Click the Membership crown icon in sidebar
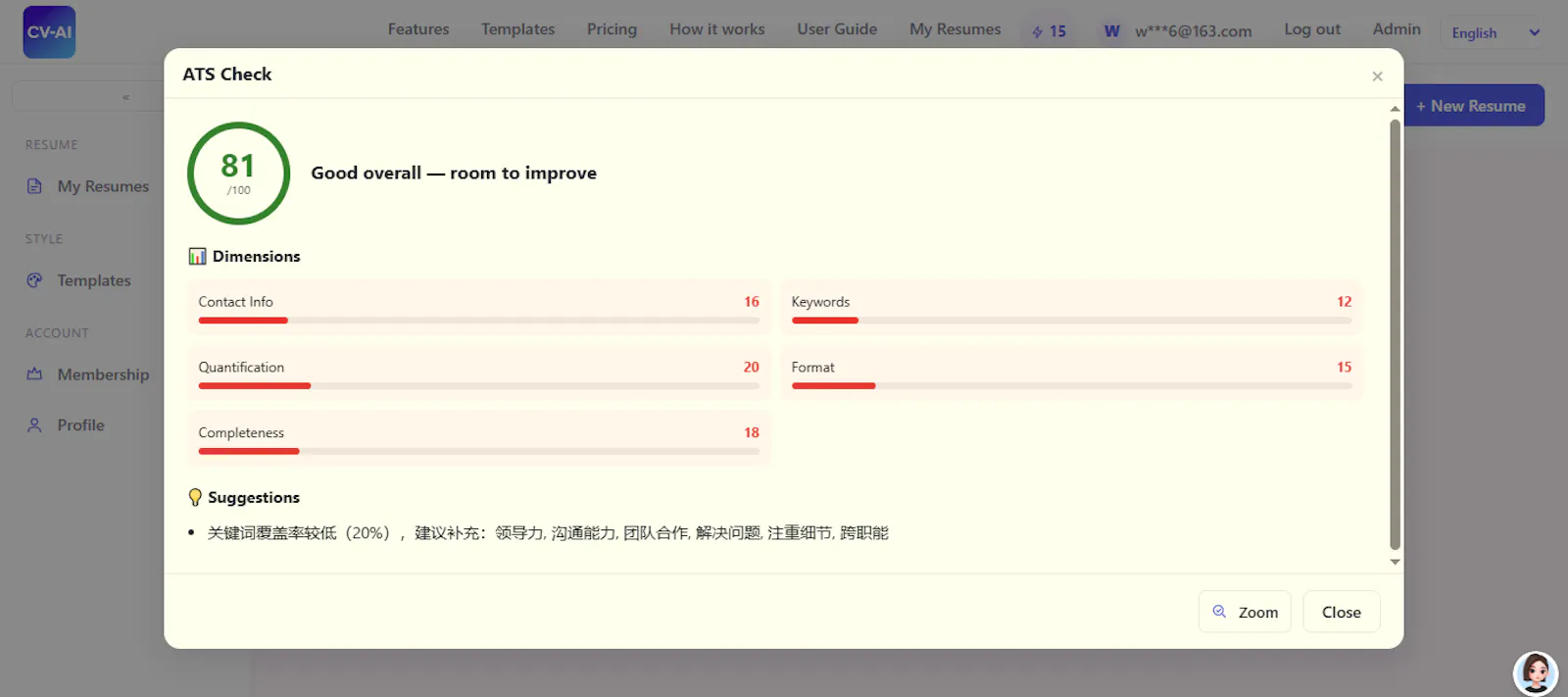The width and height of the screenshot is (1568, 697). [x=34, y=374]
